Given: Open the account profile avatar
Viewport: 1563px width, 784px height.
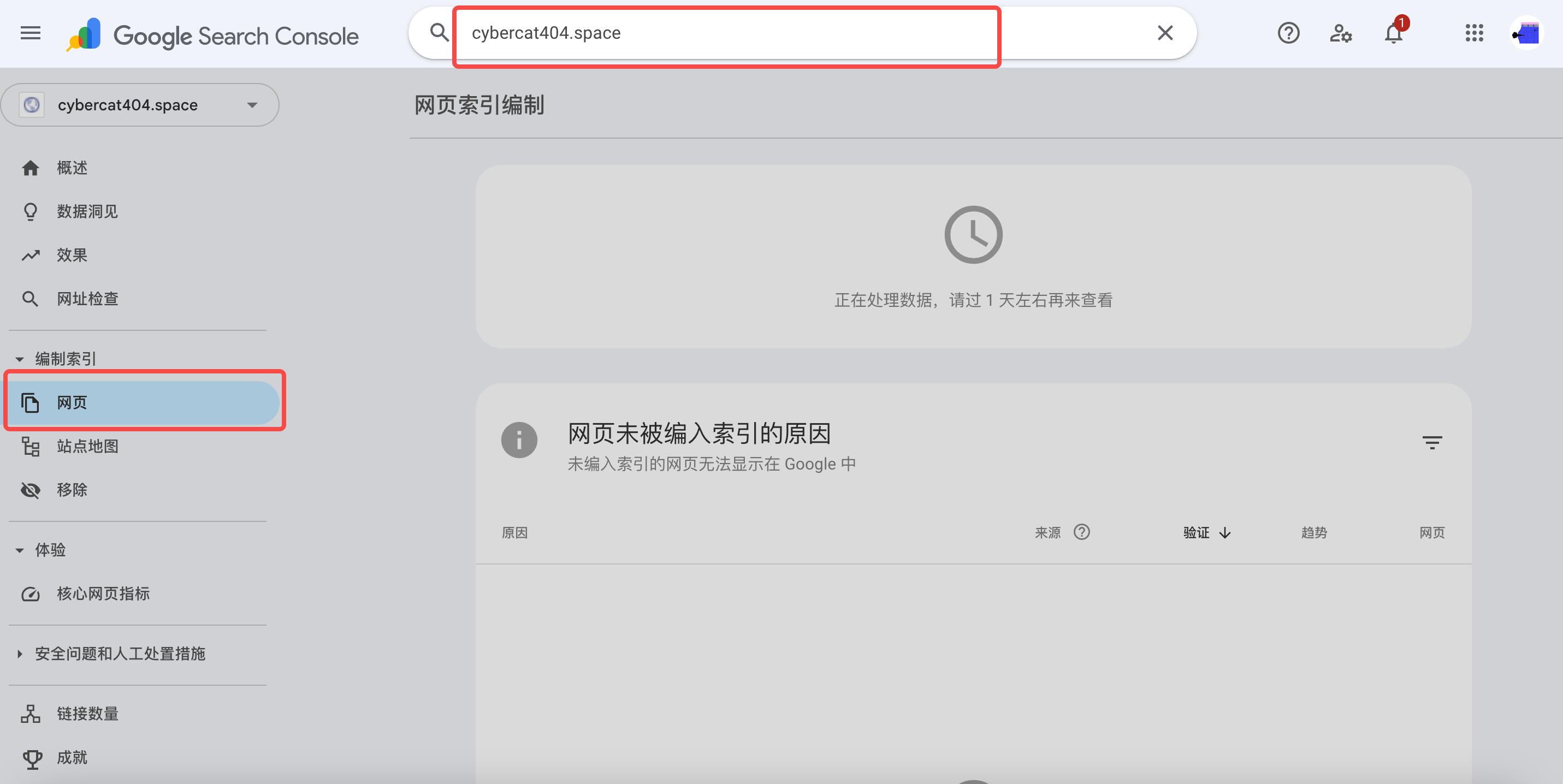Looking at the screenshot, I should [x=1526, y=33].
